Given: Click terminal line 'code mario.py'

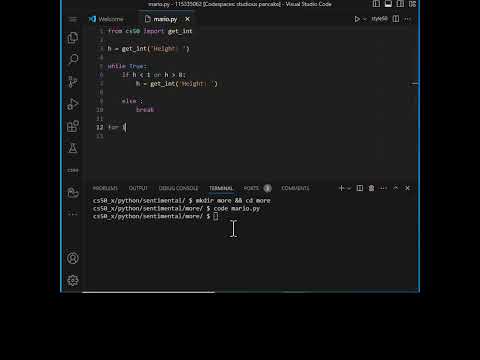Looking at the screenshot, I should [x=237, y=208].
